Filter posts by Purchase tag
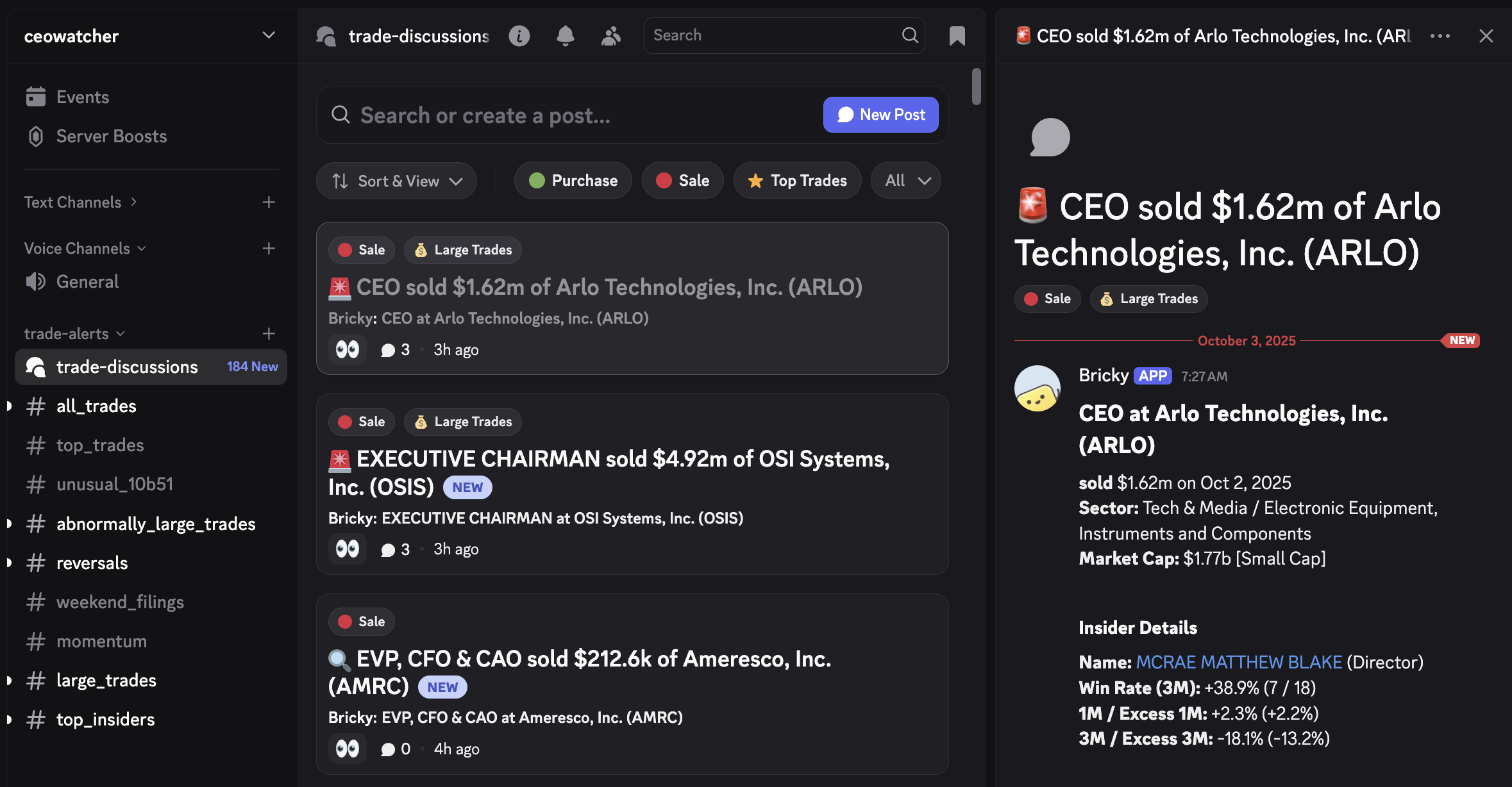The image size is (1512, 787). coord(573,181)
